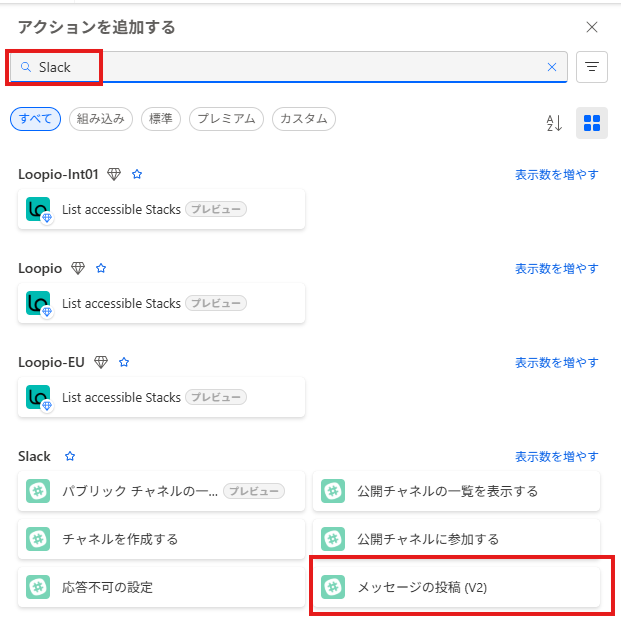Click the アクションを追加する panel title
The width and height of the screenshot is (621, 622).
pos(96,27)
